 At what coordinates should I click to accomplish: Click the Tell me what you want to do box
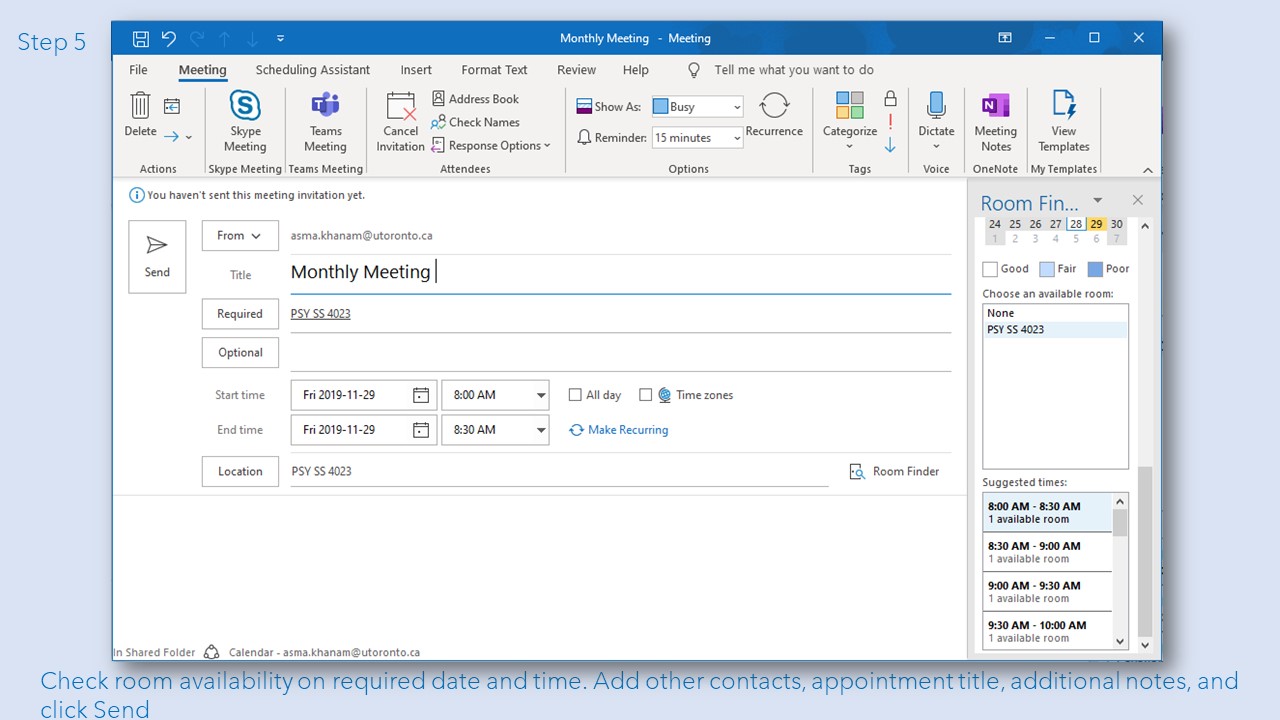[794, 70]
